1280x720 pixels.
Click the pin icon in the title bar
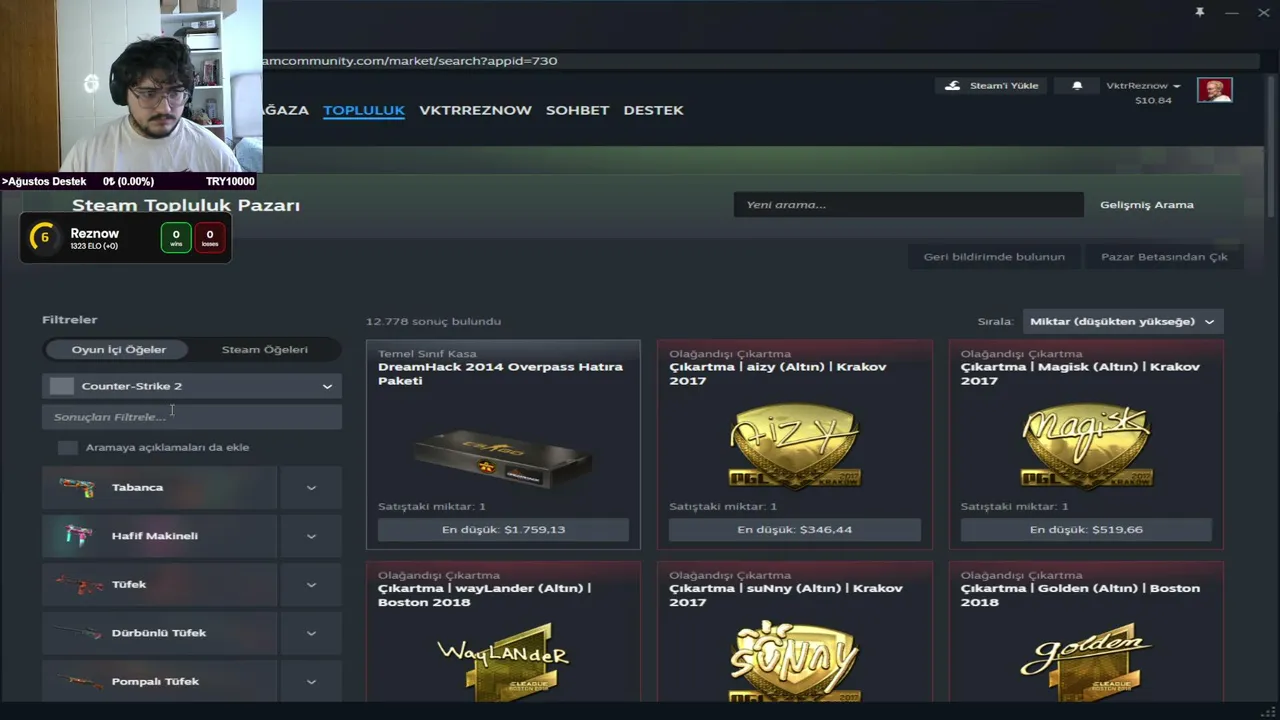pyautogui.click(x=1199, y=12)
